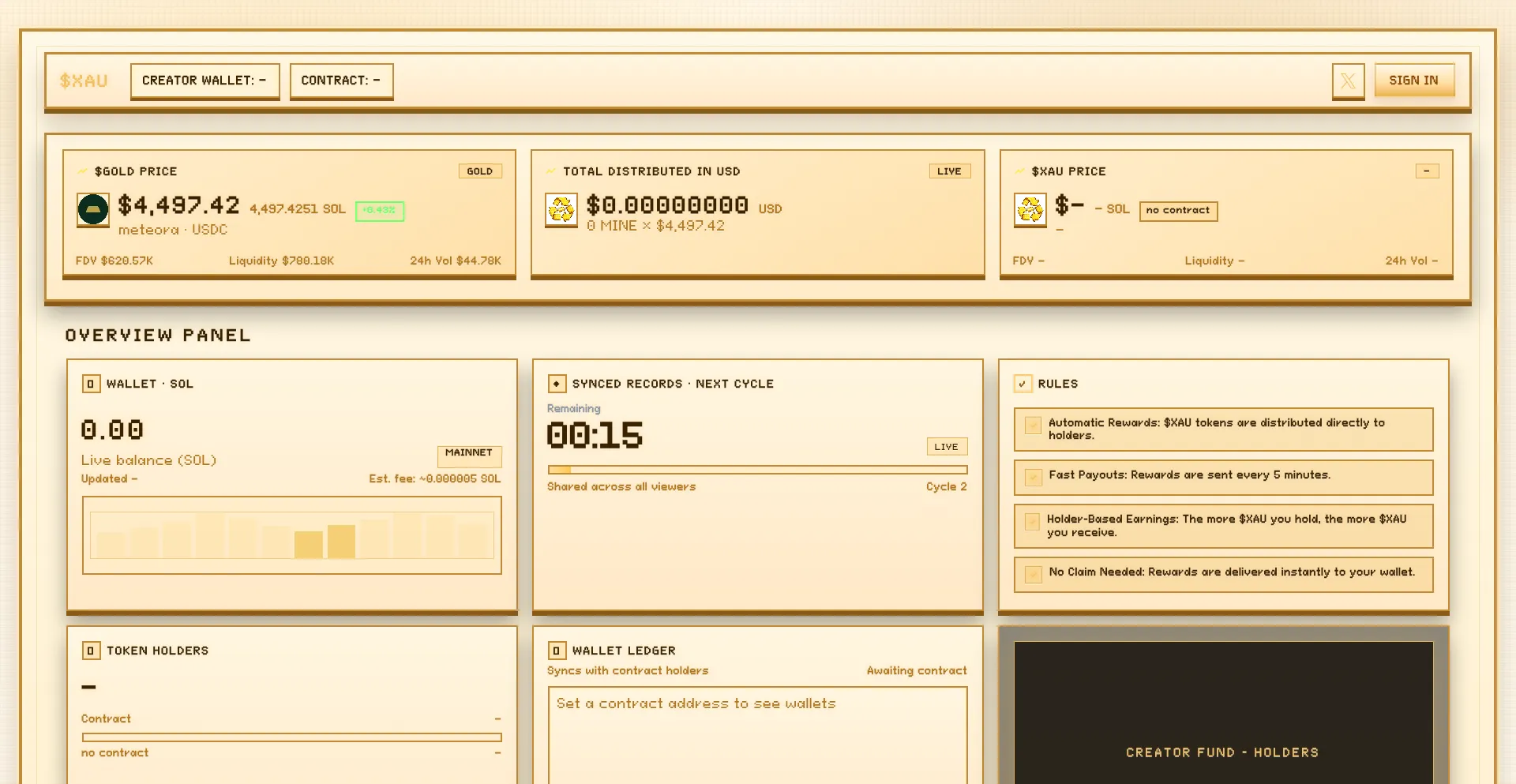
Task: Click the gold coin icon on $GOLD PRICE card
Action: [92, 210]
